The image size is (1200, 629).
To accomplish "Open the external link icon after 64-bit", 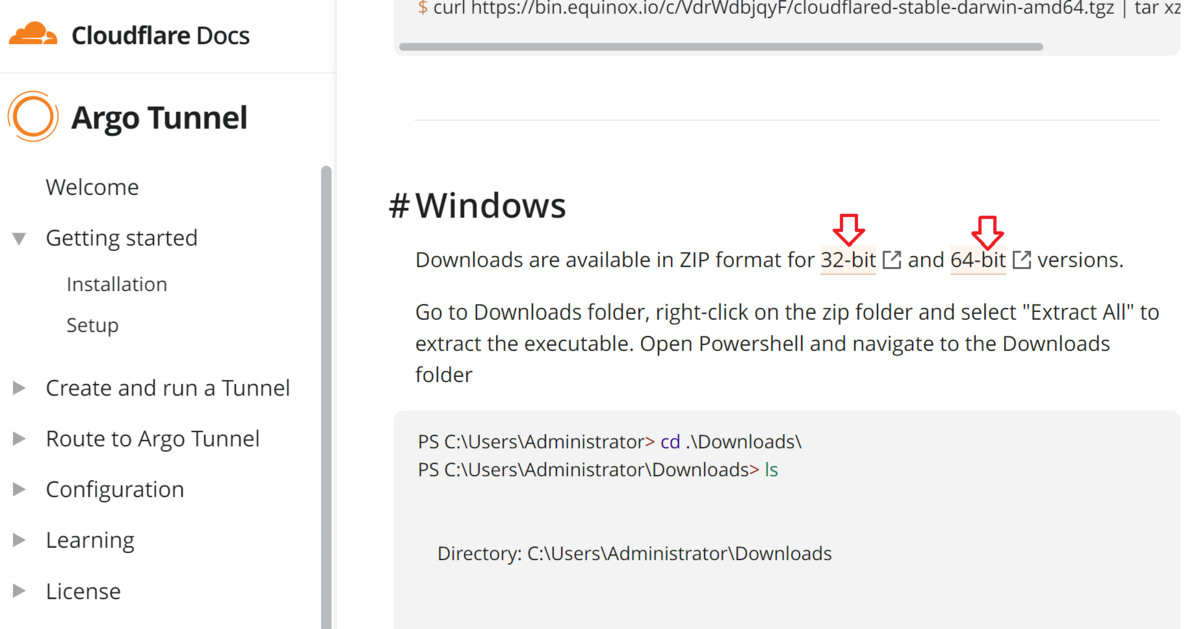I will tap(1022, 260).
